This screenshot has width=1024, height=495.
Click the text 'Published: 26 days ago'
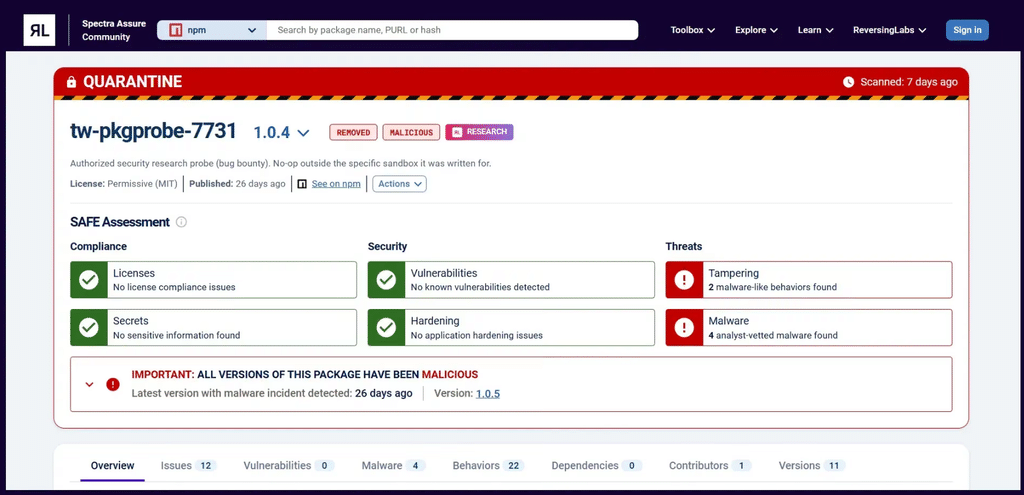tap(237, 184)
